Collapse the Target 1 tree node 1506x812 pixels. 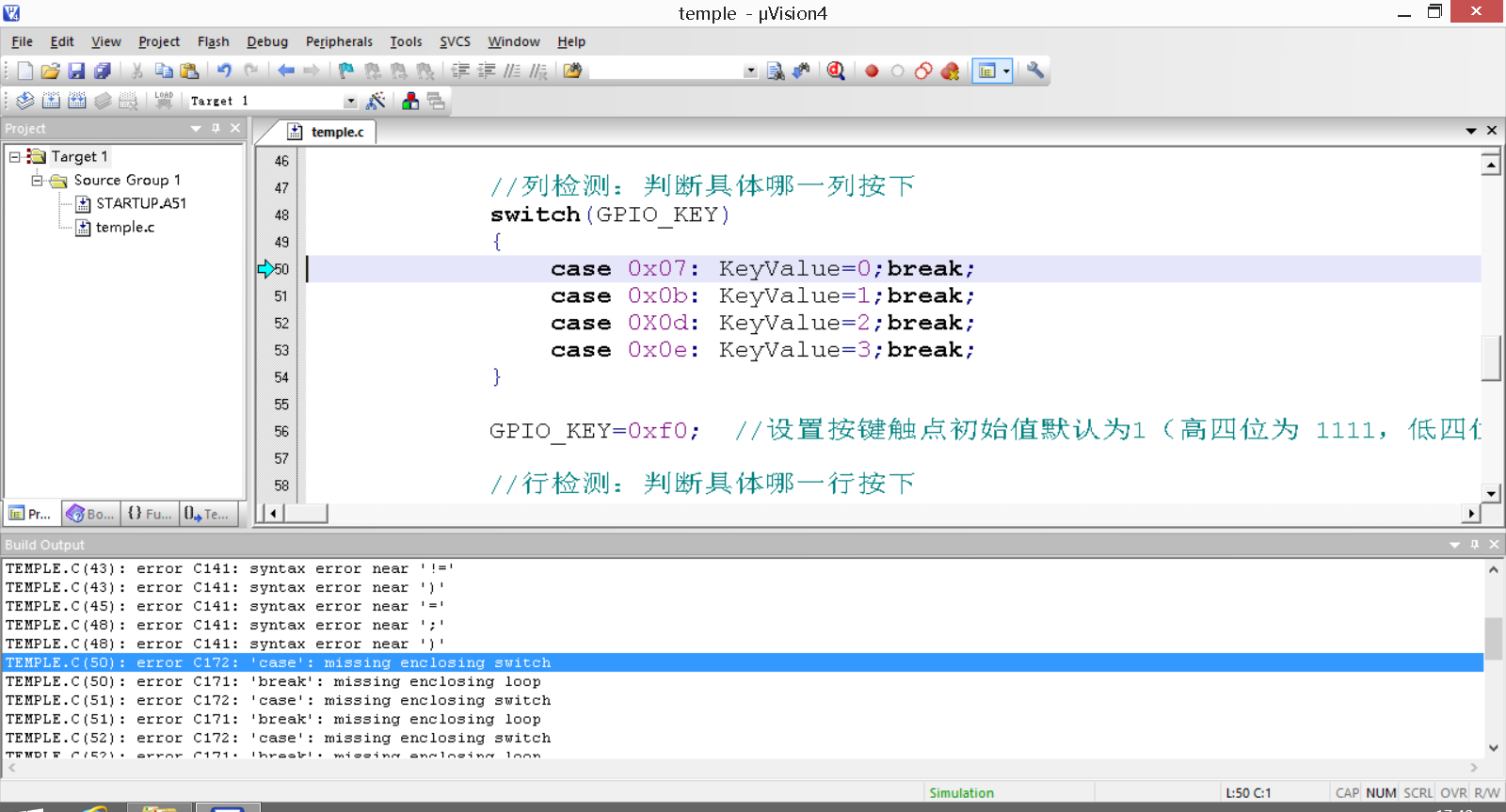[x=15, y=156]
